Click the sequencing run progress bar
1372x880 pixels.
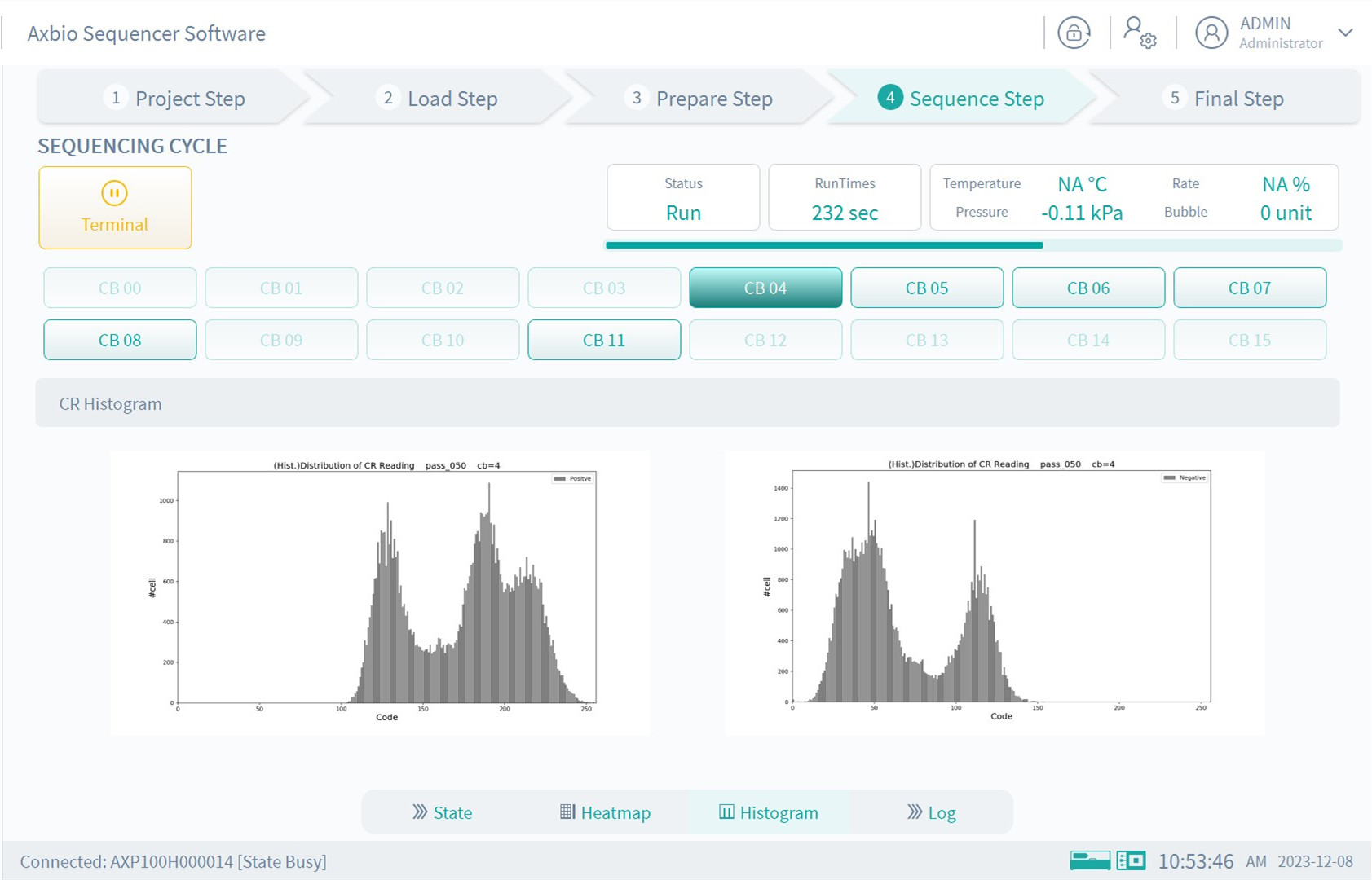[x=973, y=245]
